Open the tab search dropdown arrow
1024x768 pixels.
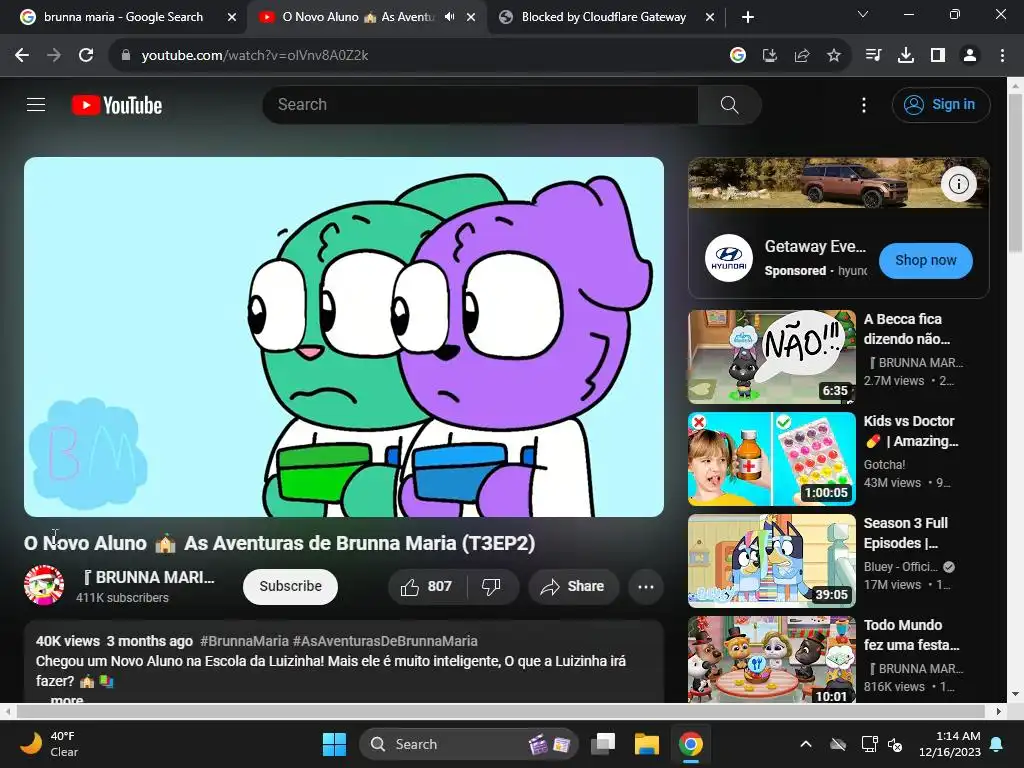[863, 14]
